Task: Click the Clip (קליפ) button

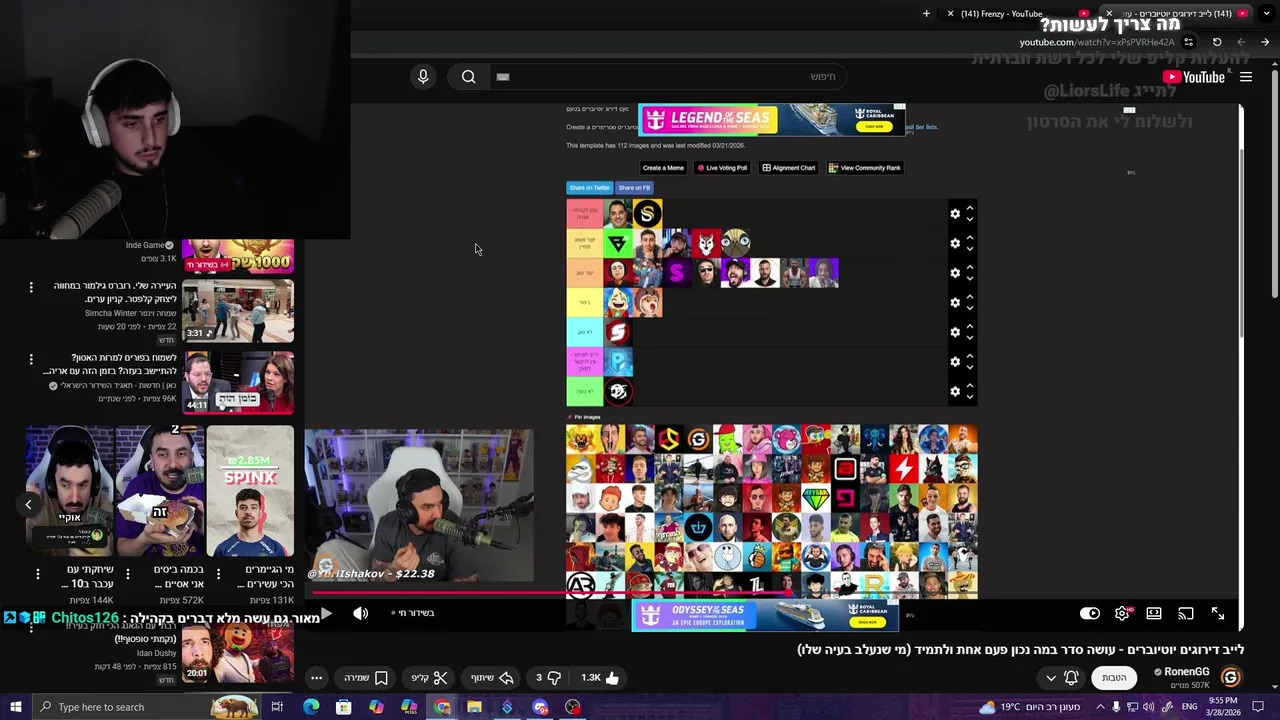Action: [430, 678]
